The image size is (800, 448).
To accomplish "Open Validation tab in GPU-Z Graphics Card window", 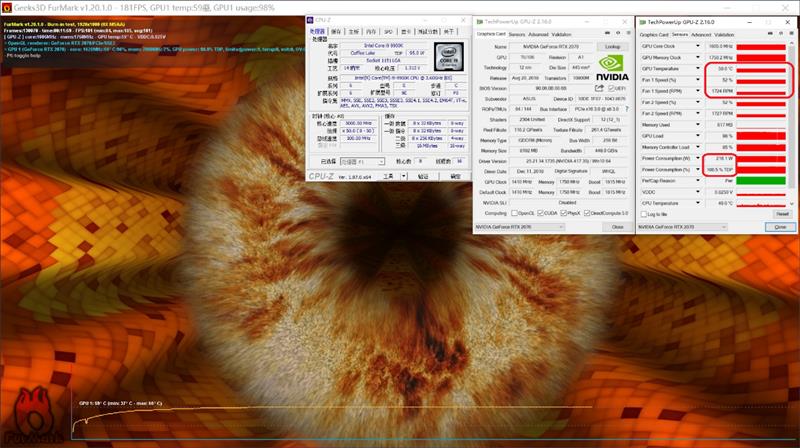I will [561, 34].
